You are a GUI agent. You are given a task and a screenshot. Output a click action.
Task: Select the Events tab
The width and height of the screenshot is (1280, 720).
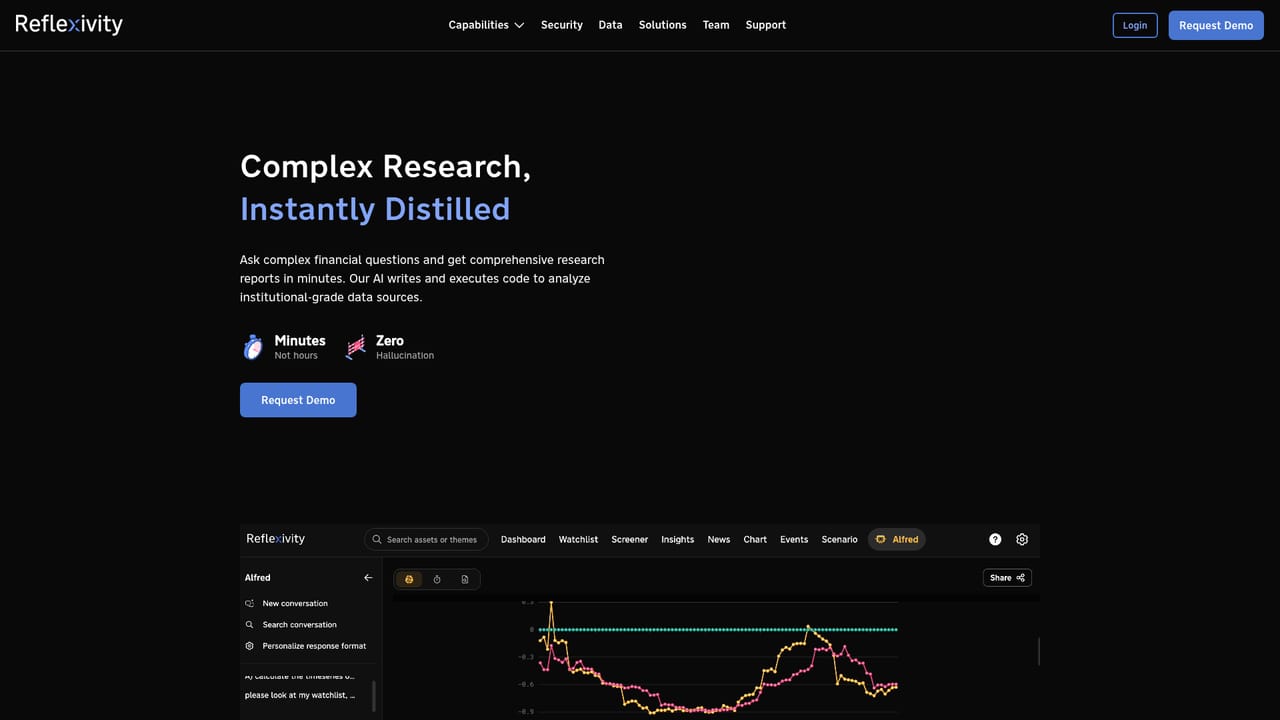click(794, 539)
